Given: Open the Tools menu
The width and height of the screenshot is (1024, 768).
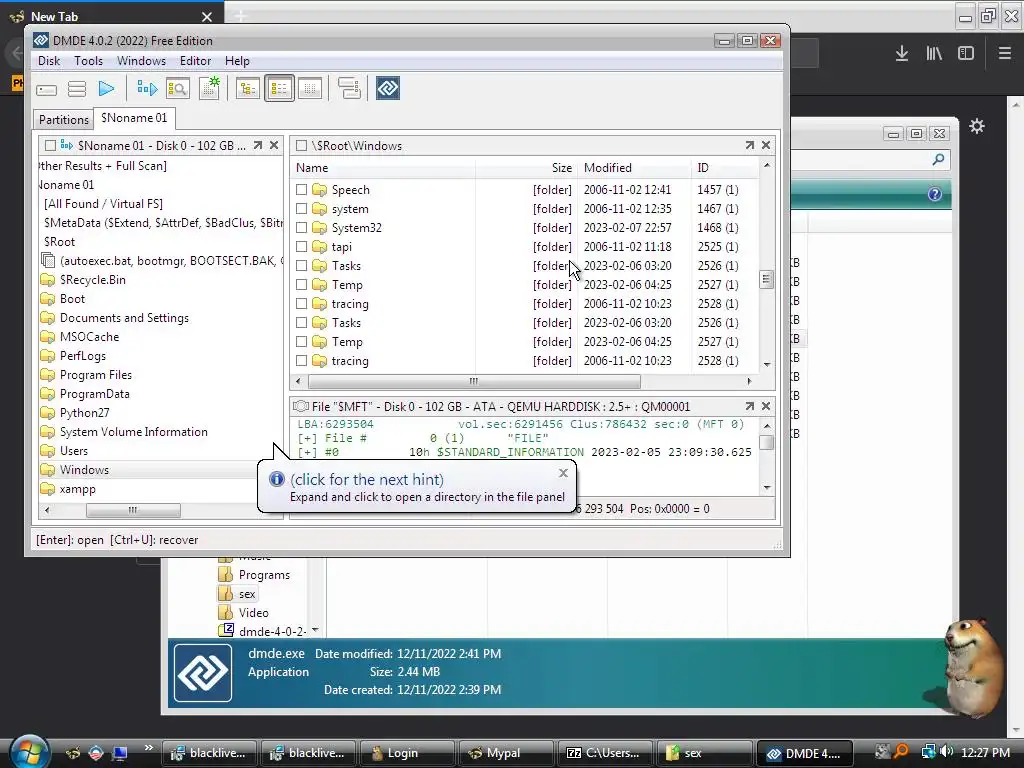Looking at the screenshot, I should pyautogui.click(x=88, y=61).
